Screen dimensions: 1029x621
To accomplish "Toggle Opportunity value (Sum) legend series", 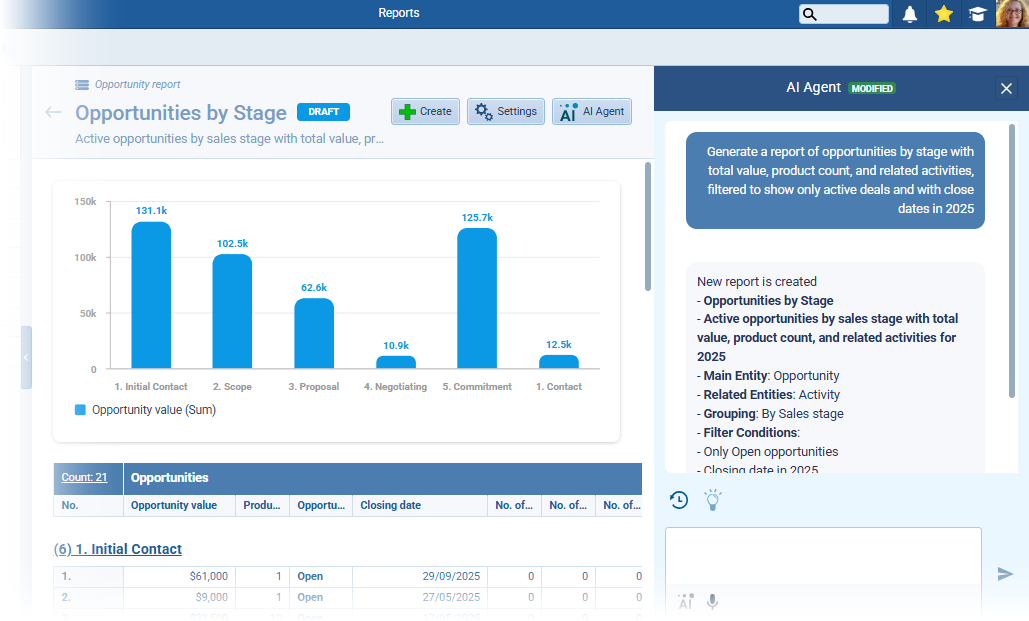I will click(145, 409).
